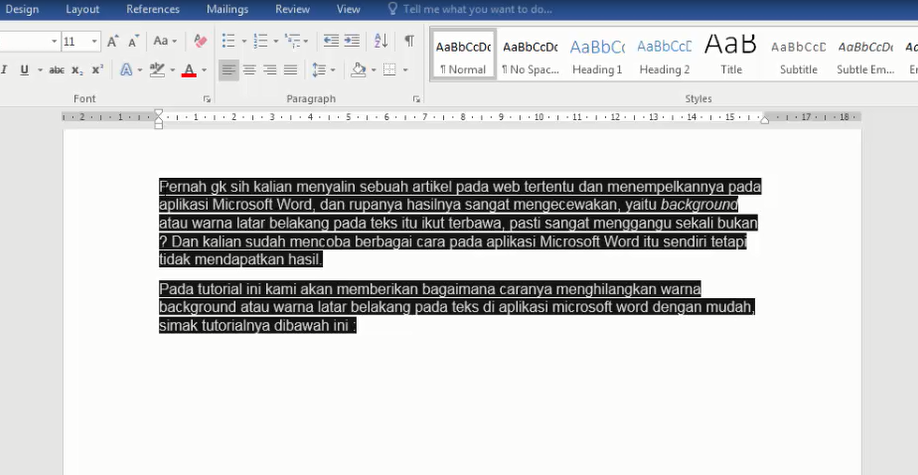Click text "simak tutorialnya dibawah ini"
This screenshot has height=475, width=918.
[254, 326]
